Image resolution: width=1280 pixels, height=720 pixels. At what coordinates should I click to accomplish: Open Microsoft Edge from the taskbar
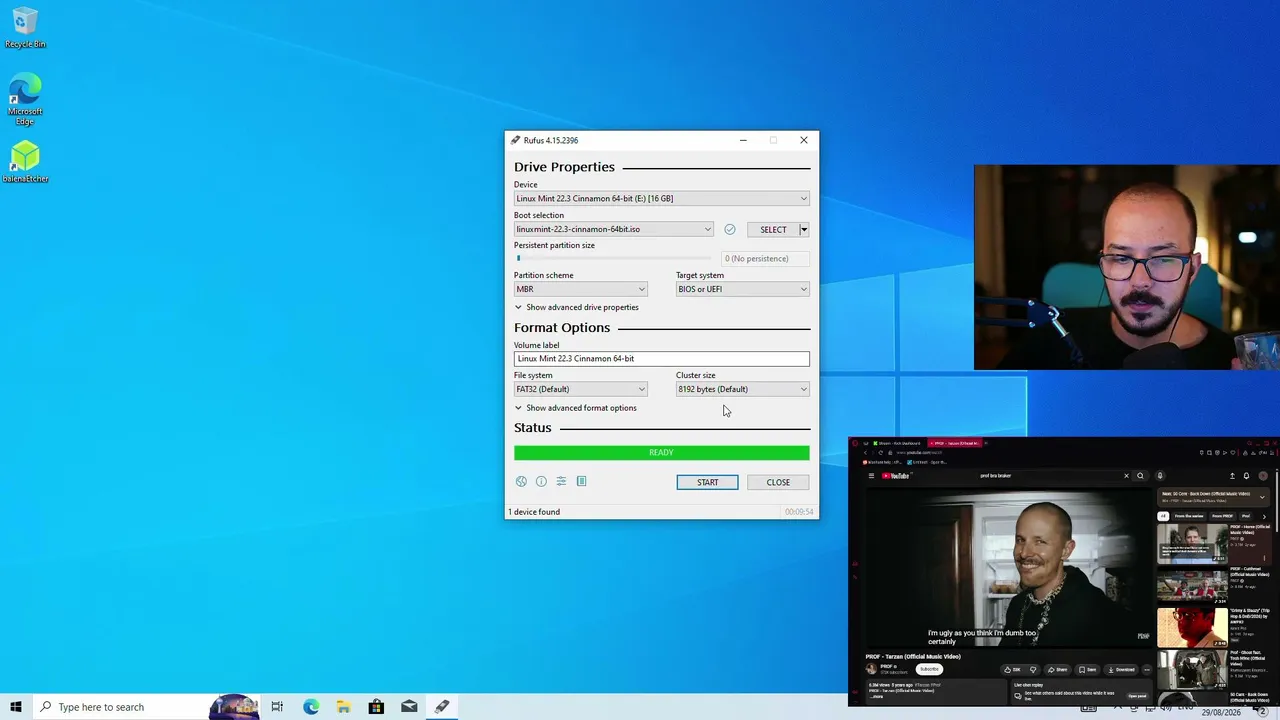pos(311,707)
